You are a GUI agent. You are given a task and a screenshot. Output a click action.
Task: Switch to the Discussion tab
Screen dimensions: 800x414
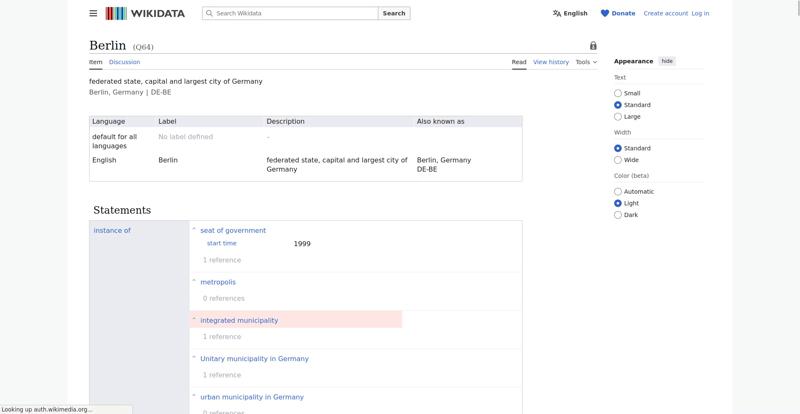[124, 62]
